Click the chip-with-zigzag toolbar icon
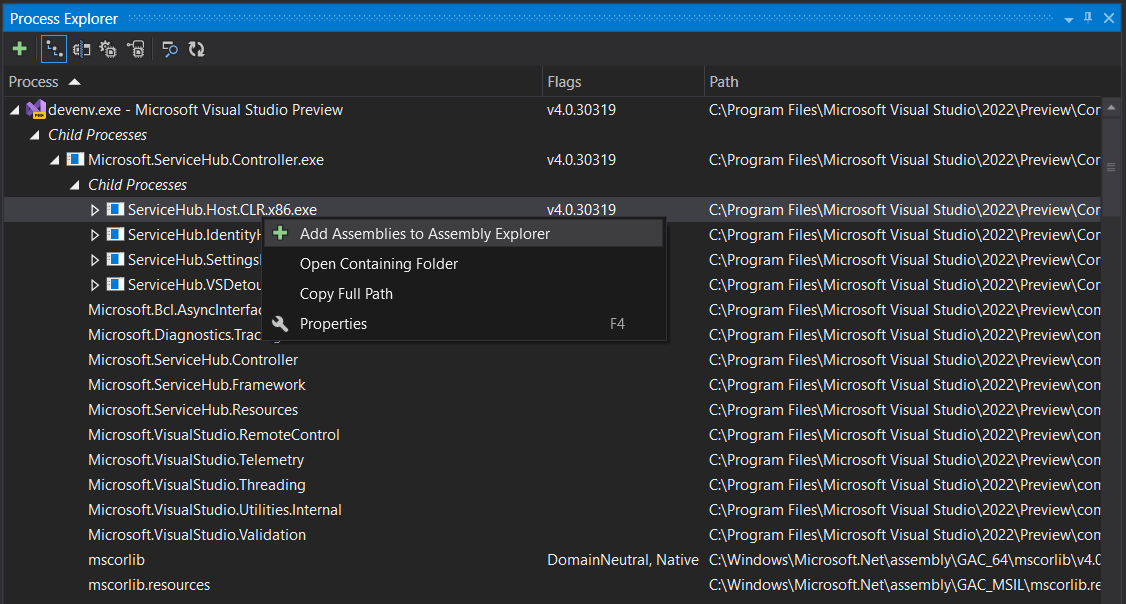Screen dimensions: 1126x604 81,49
